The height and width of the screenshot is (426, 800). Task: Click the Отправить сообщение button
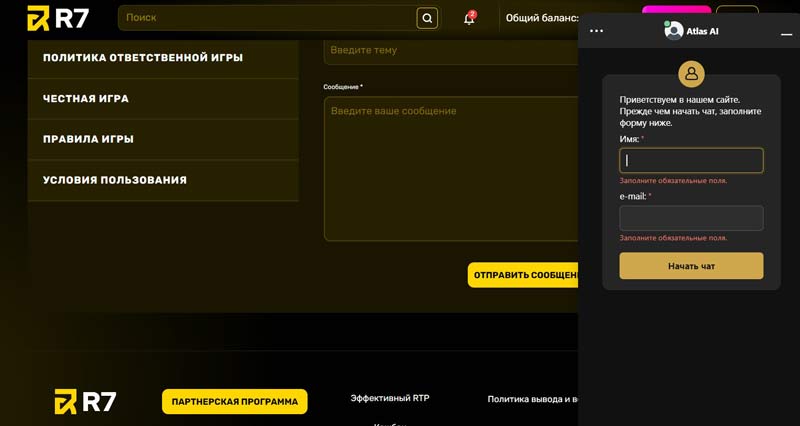pos(523,275)
